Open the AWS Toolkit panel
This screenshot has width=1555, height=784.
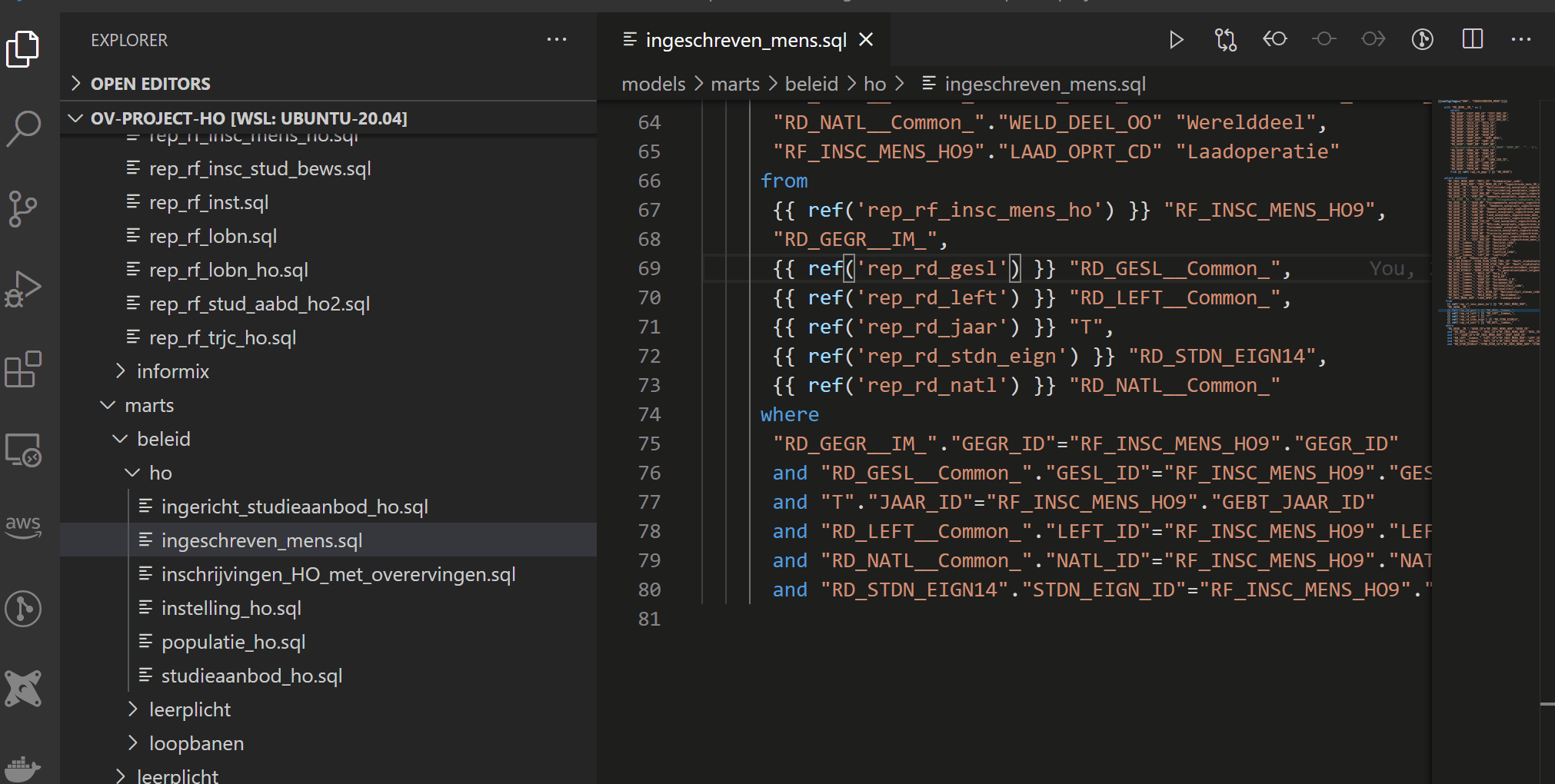(23, 527)
